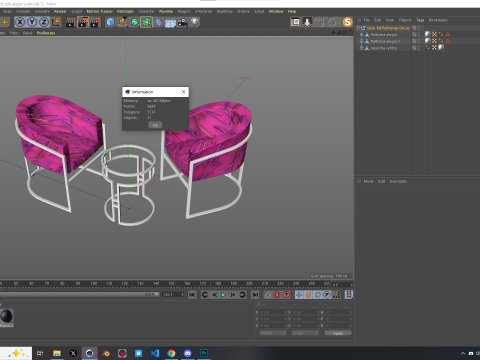Collapse the Sofa Kit root object

(x=358, y=28)
